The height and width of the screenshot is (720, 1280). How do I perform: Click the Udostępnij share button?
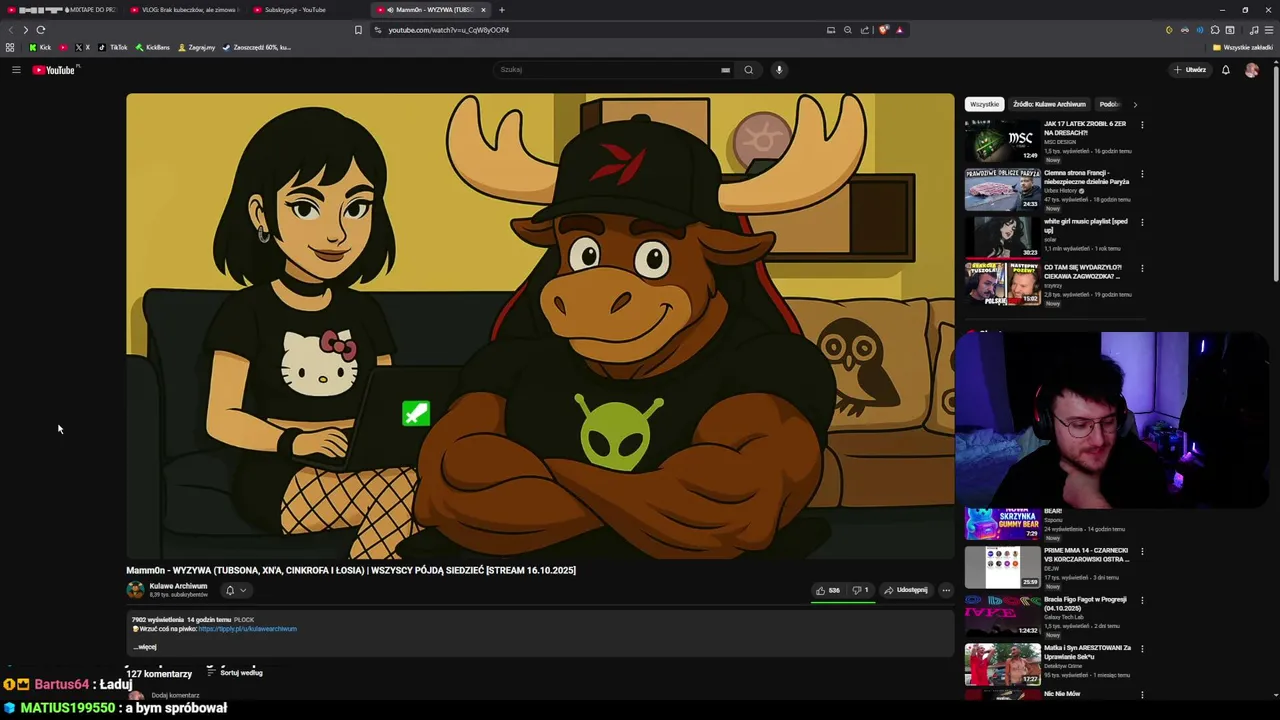point(906,590)
